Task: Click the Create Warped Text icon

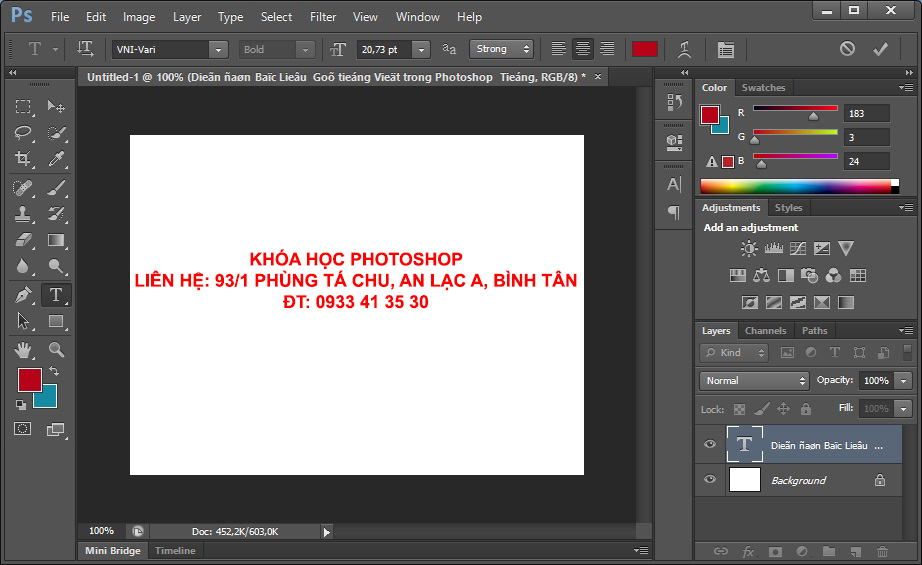Action: tap(684, 49)
